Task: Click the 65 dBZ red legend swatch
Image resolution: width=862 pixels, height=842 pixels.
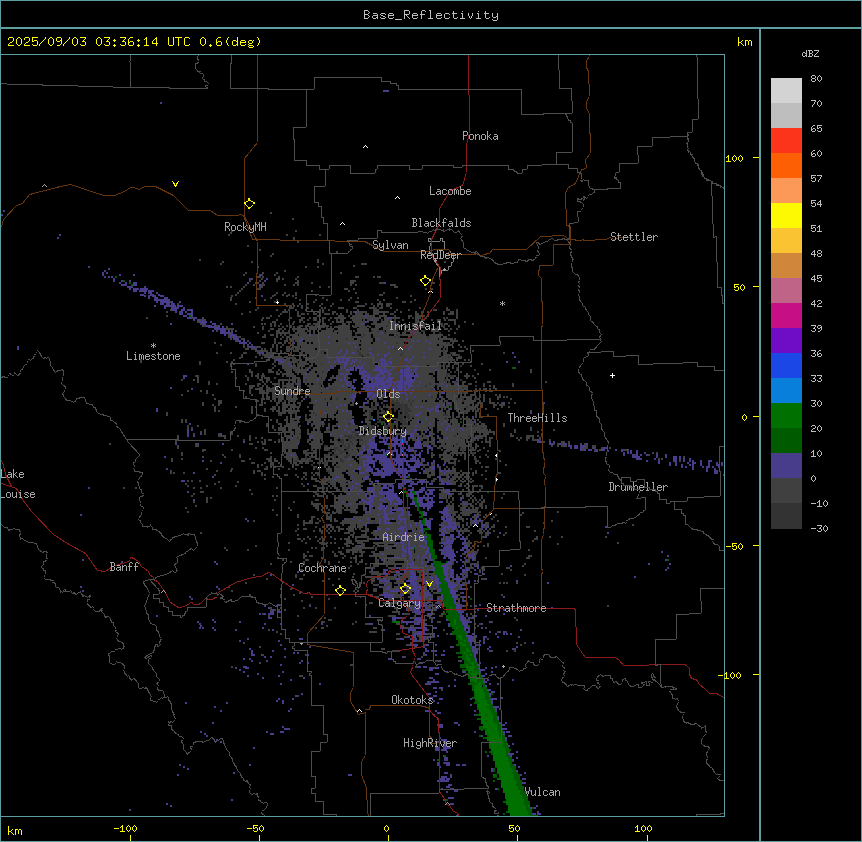Action: tap(786, 141)
